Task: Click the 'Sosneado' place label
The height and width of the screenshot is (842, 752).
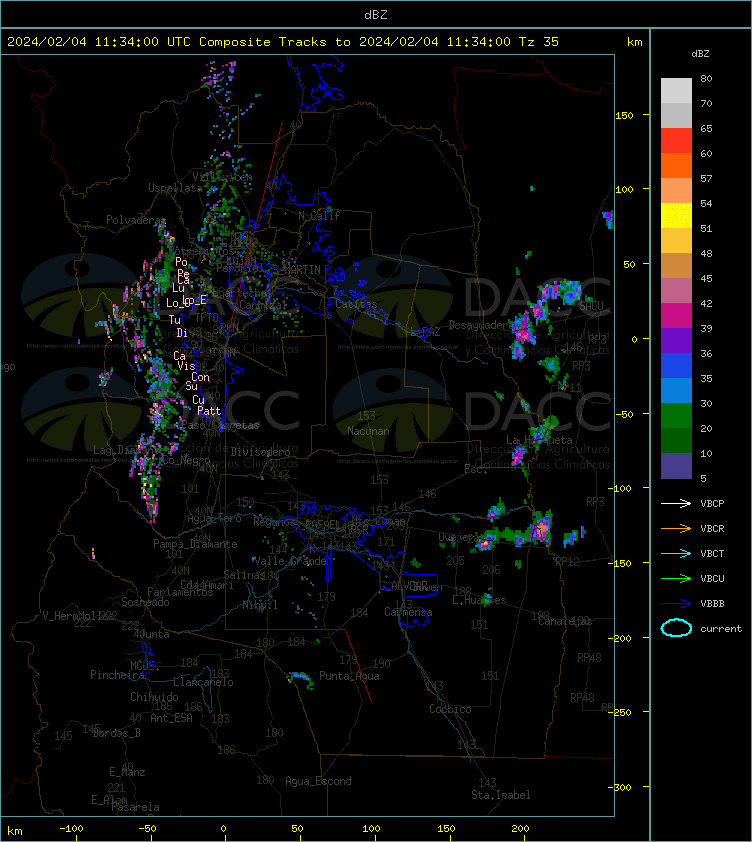Action: [145, 603]
